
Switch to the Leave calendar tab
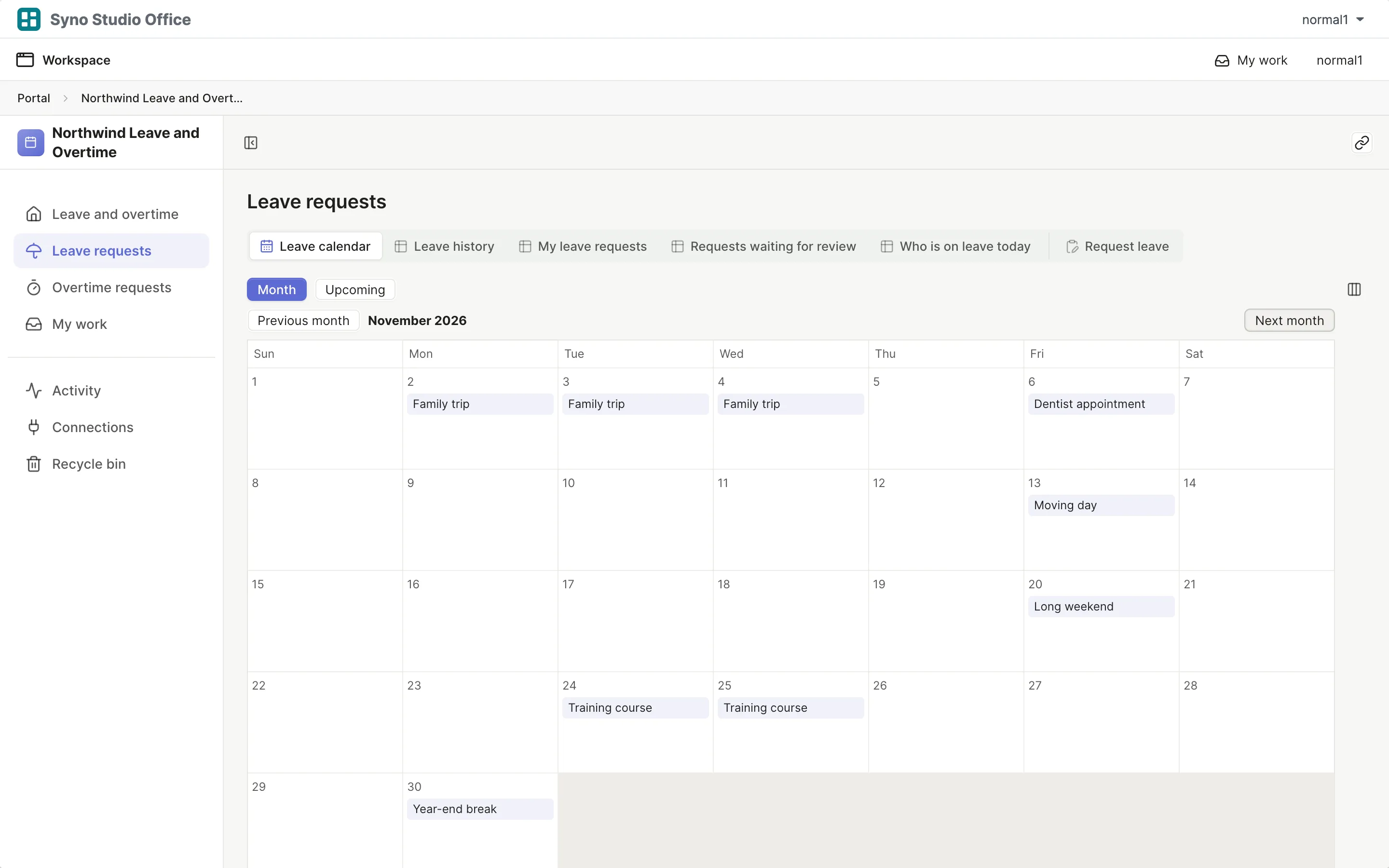[316, 246]
